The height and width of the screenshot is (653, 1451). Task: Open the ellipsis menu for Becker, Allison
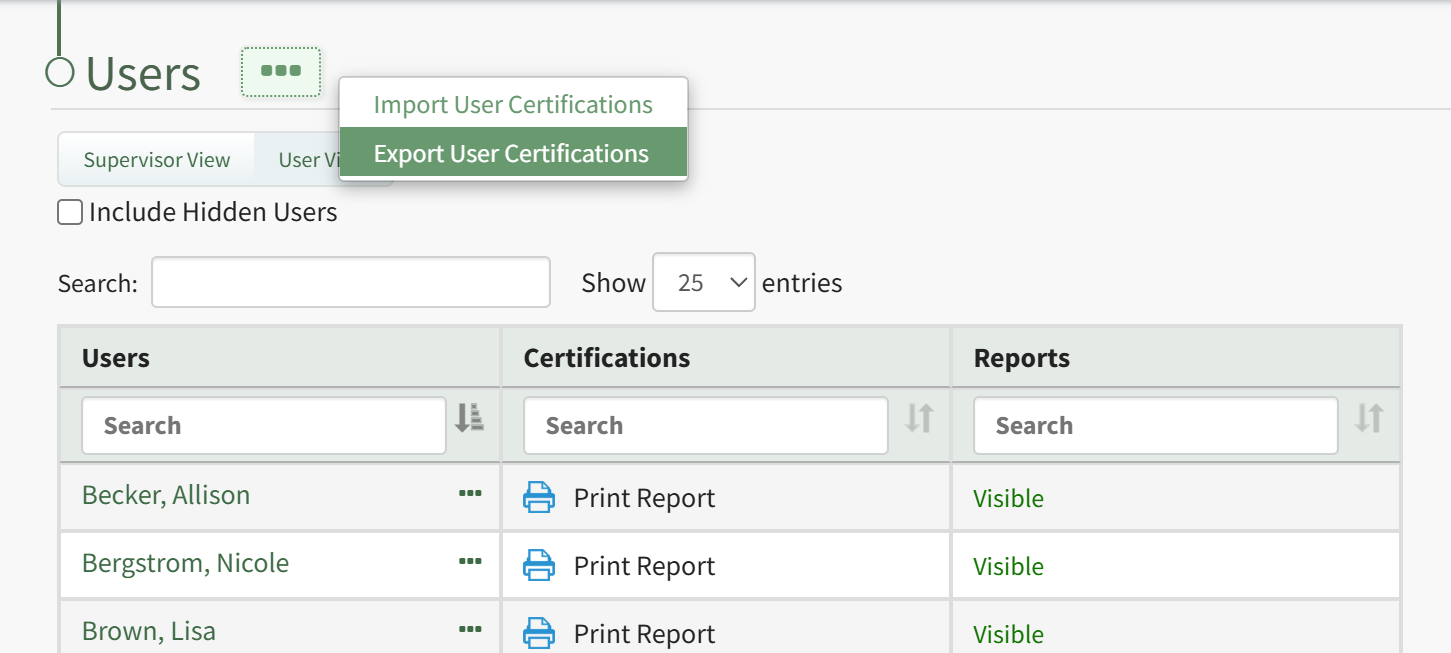[x=470, y=493]
